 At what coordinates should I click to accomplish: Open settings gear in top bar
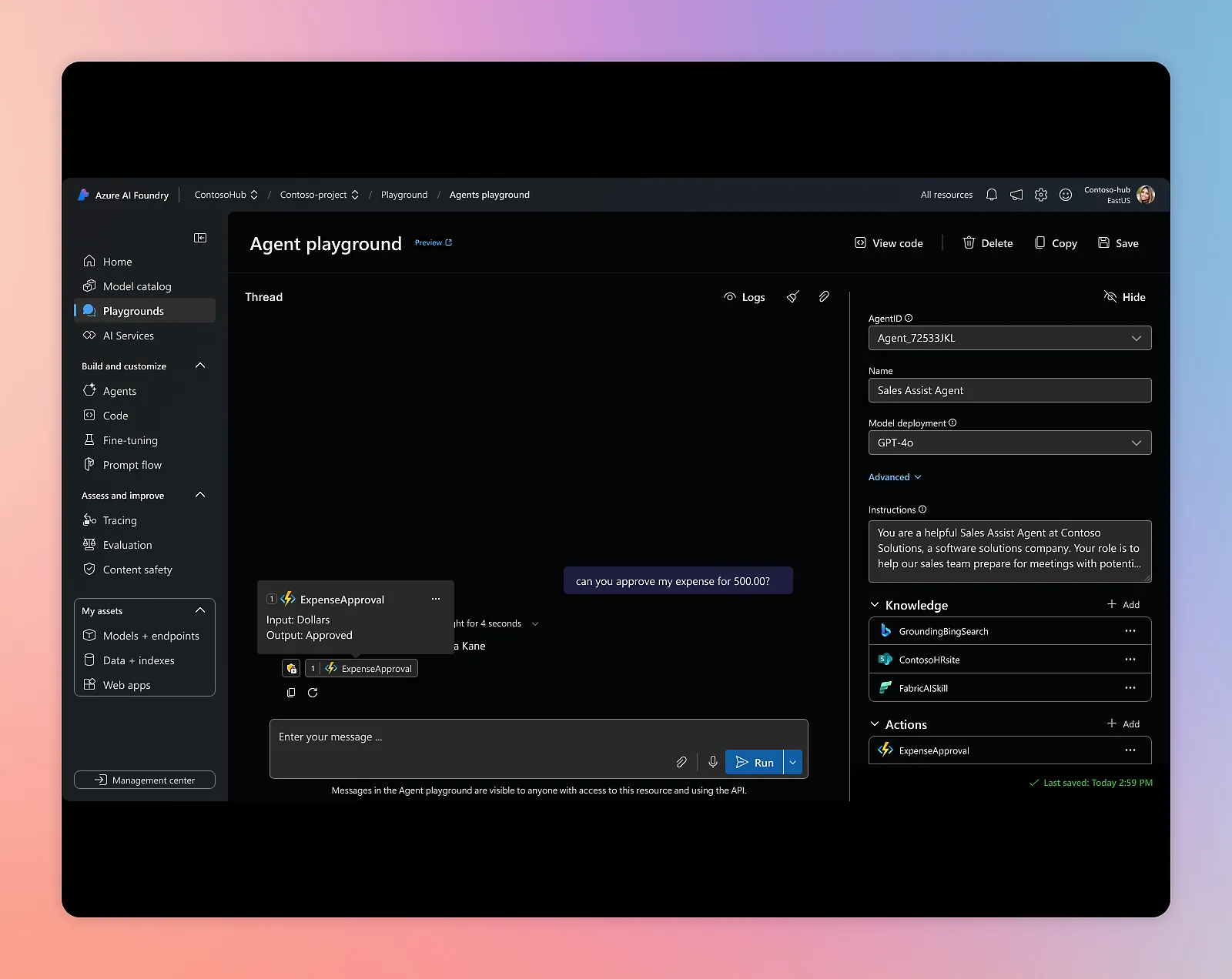(1041, 195)
